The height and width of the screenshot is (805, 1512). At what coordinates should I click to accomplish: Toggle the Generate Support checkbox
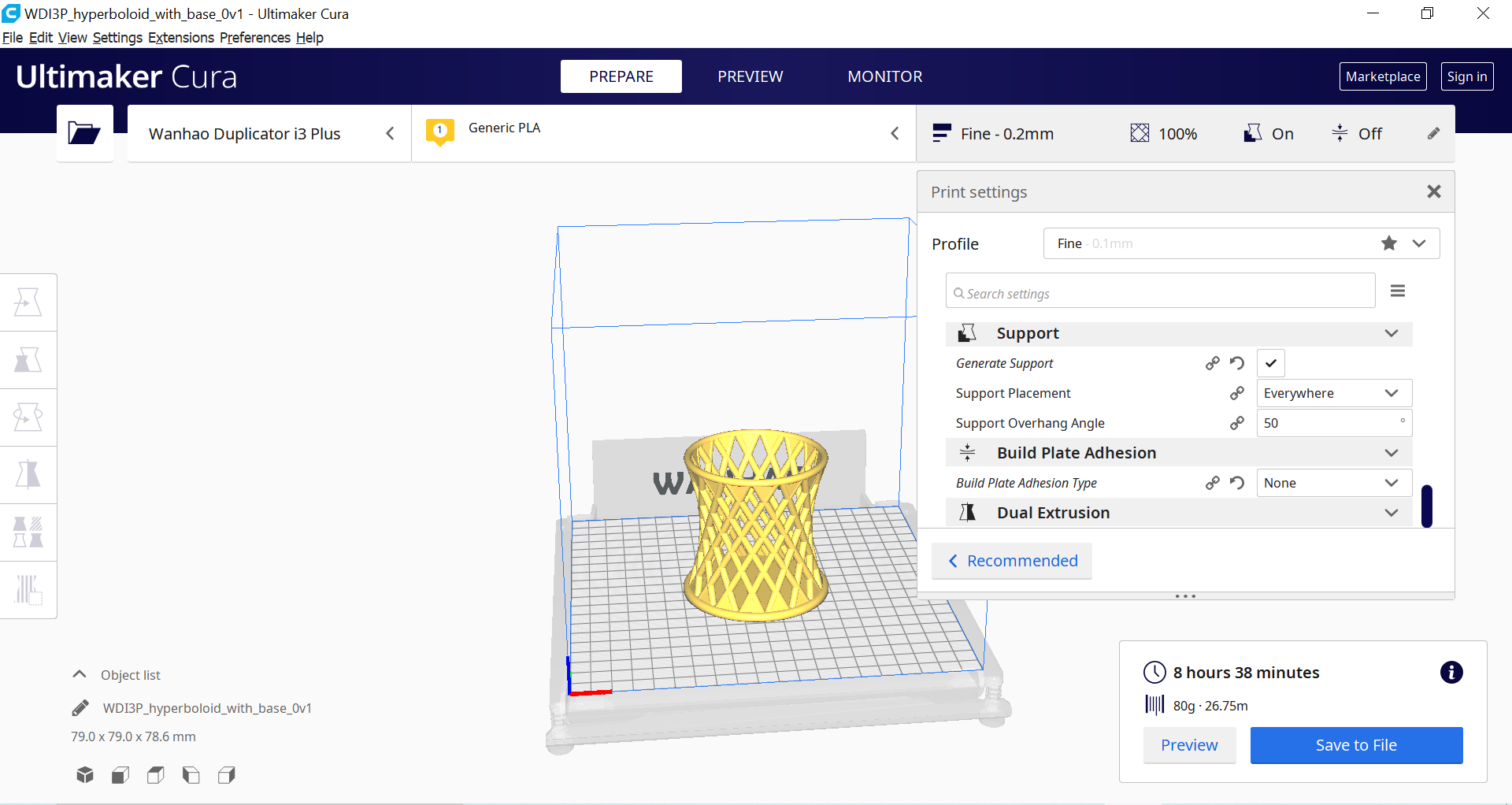[x=1271, y=363]
